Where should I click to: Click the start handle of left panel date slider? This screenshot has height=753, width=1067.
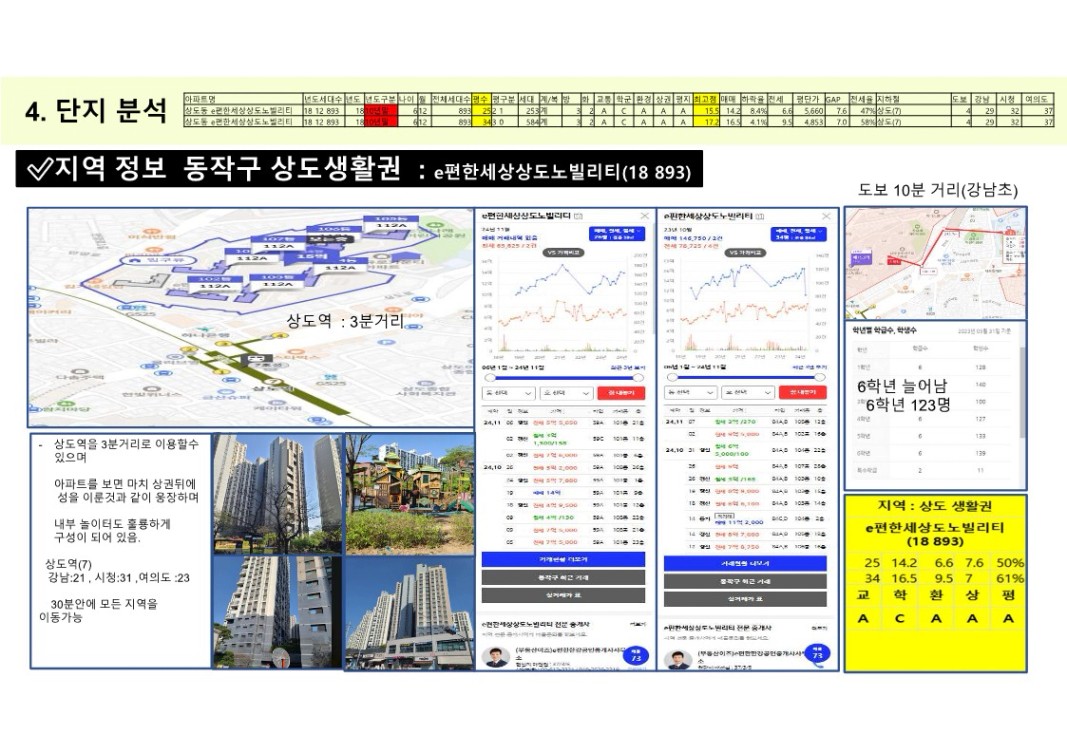pyautogui.click(x=490, y=377)
